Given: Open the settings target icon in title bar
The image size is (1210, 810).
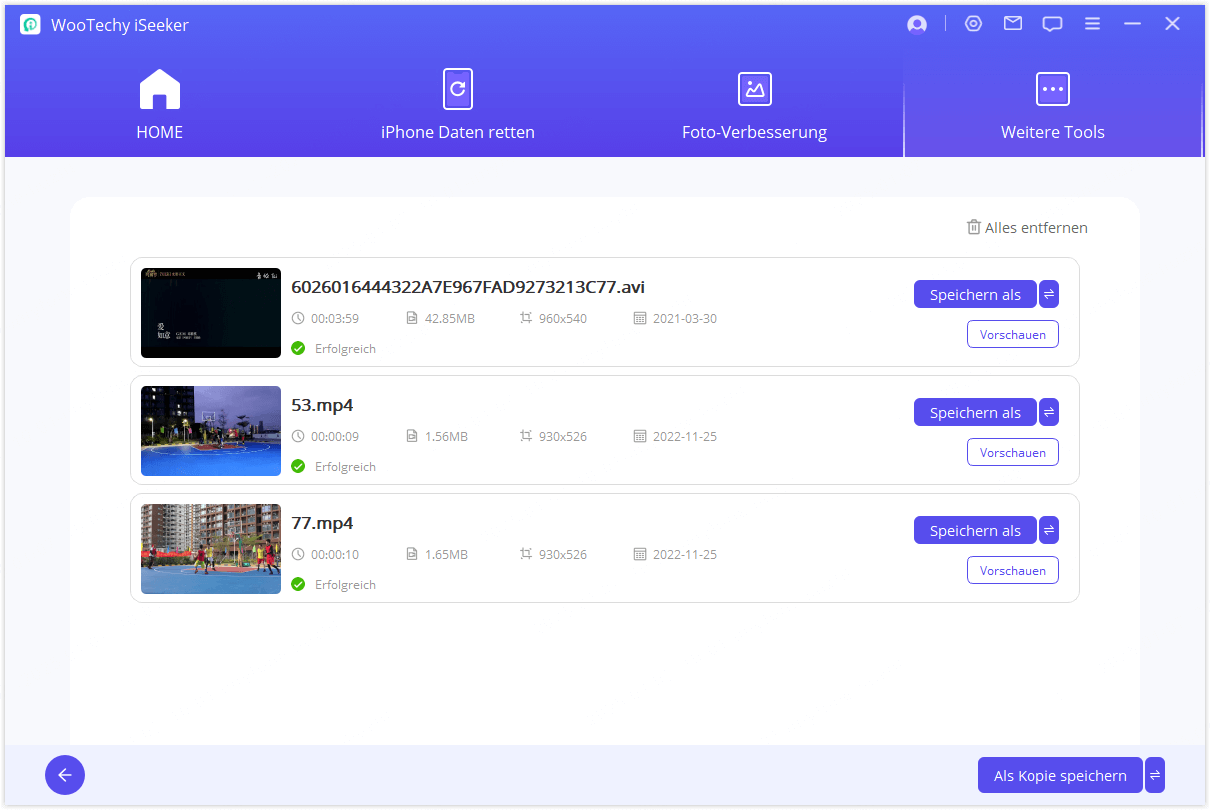Looking at the screenshot, I should (973, 24).
